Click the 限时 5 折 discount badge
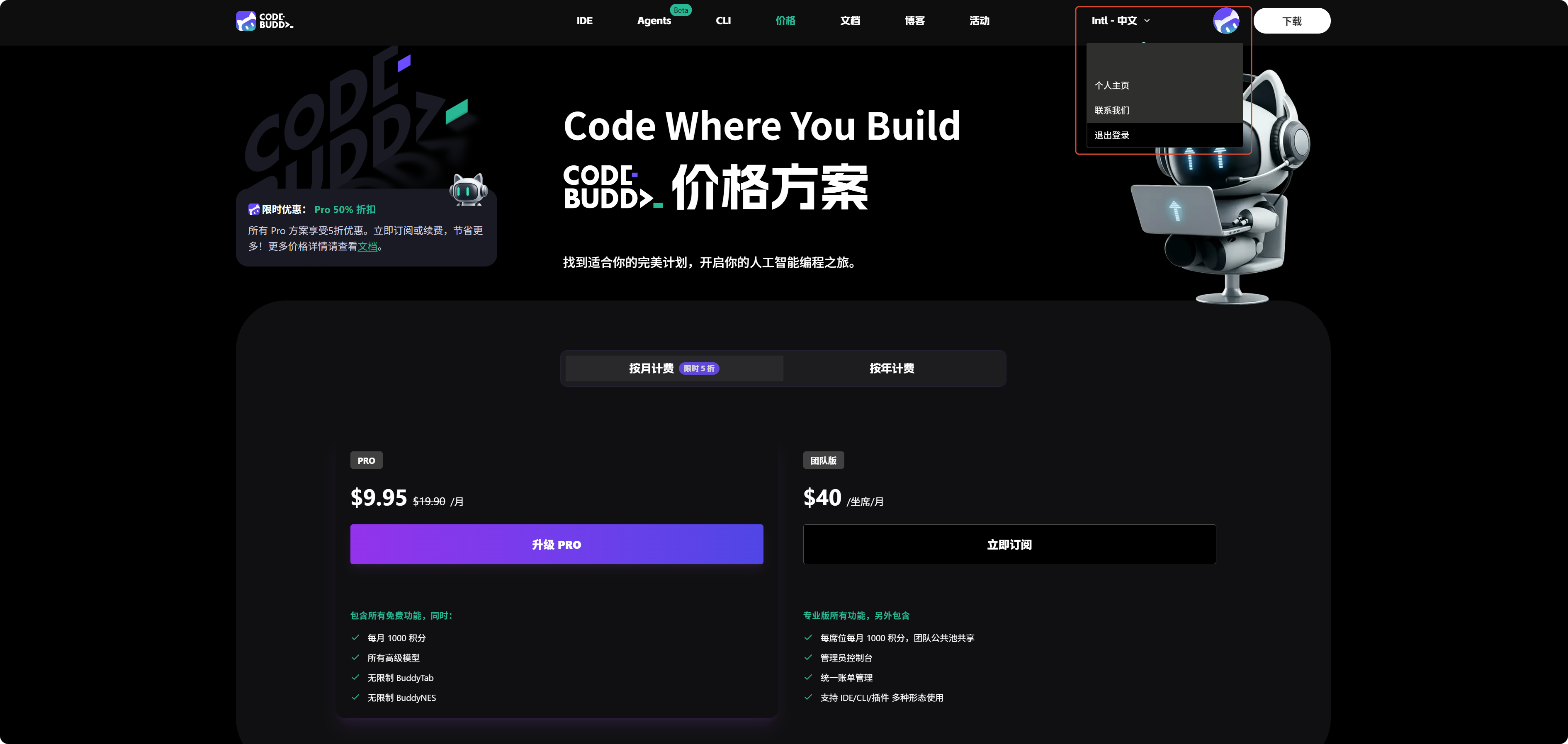 699,368
